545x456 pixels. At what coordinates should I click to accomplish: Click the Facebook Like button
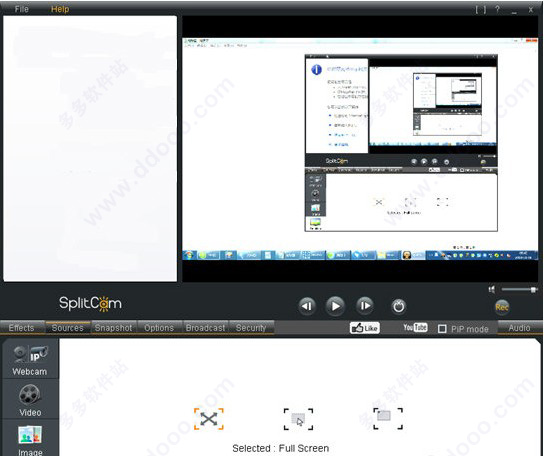tap(365, 328)
